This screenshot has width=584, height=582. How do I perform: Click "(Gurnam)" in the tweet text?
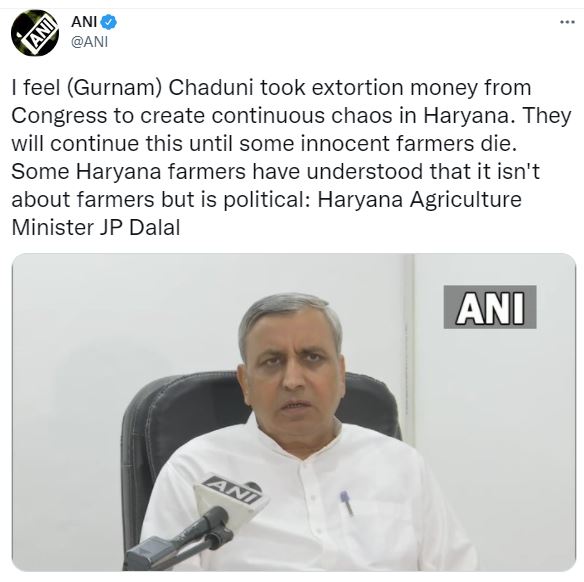point(114,88)
